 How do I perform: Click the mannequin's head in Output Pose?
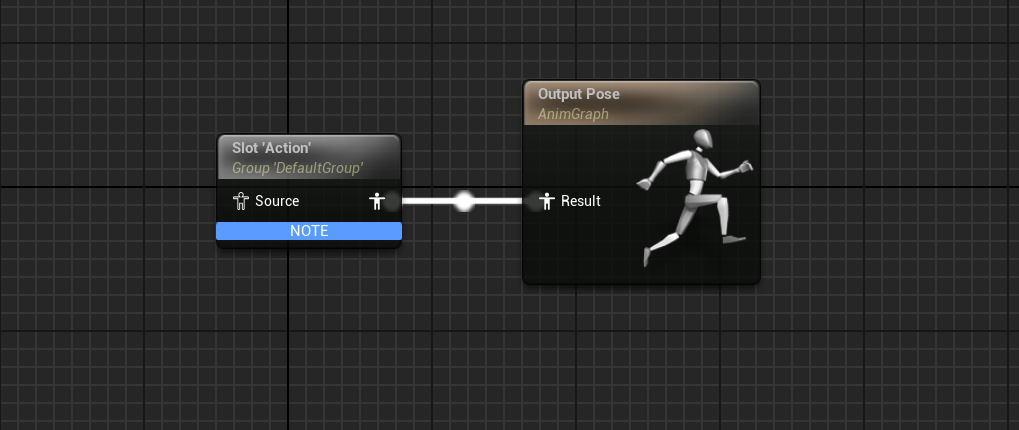point(703,138)
